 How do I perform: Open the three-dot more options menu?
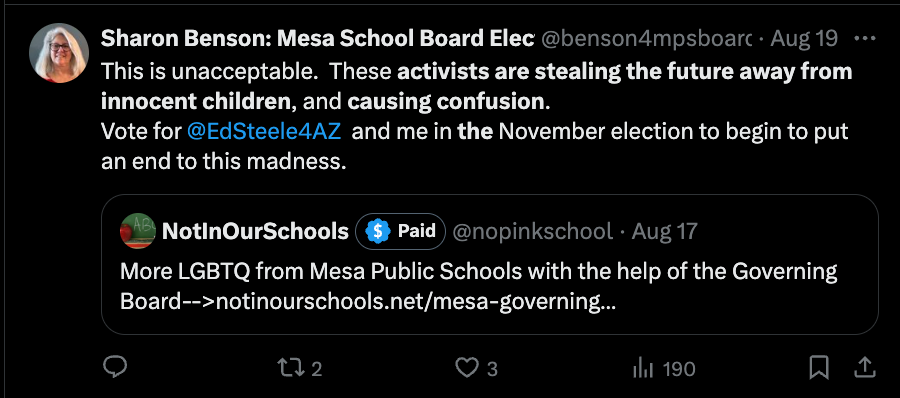click(x=864, y=38)
